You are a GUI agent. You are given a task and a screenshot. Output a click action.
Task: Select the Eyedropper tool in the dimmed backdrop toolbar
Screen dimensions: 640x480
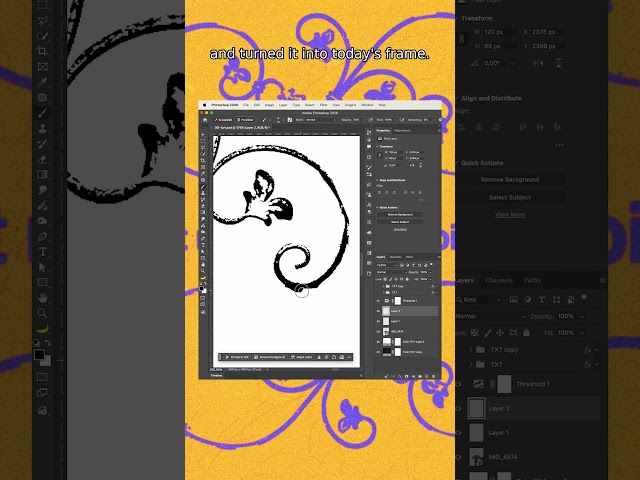coord(42,82)
